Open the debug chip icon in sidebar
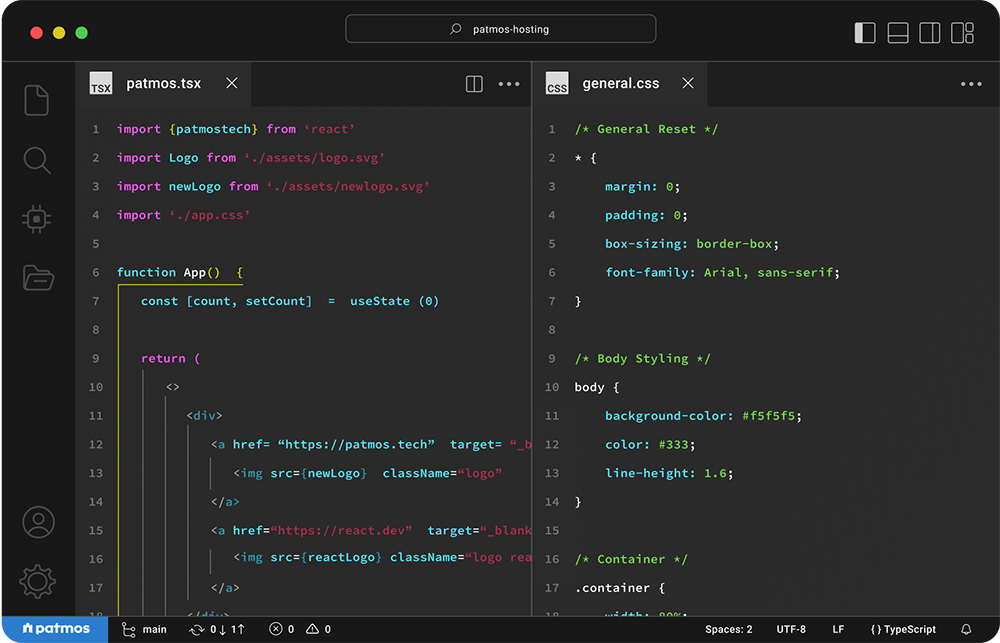 pyautogui.click(x=36, y=219)
